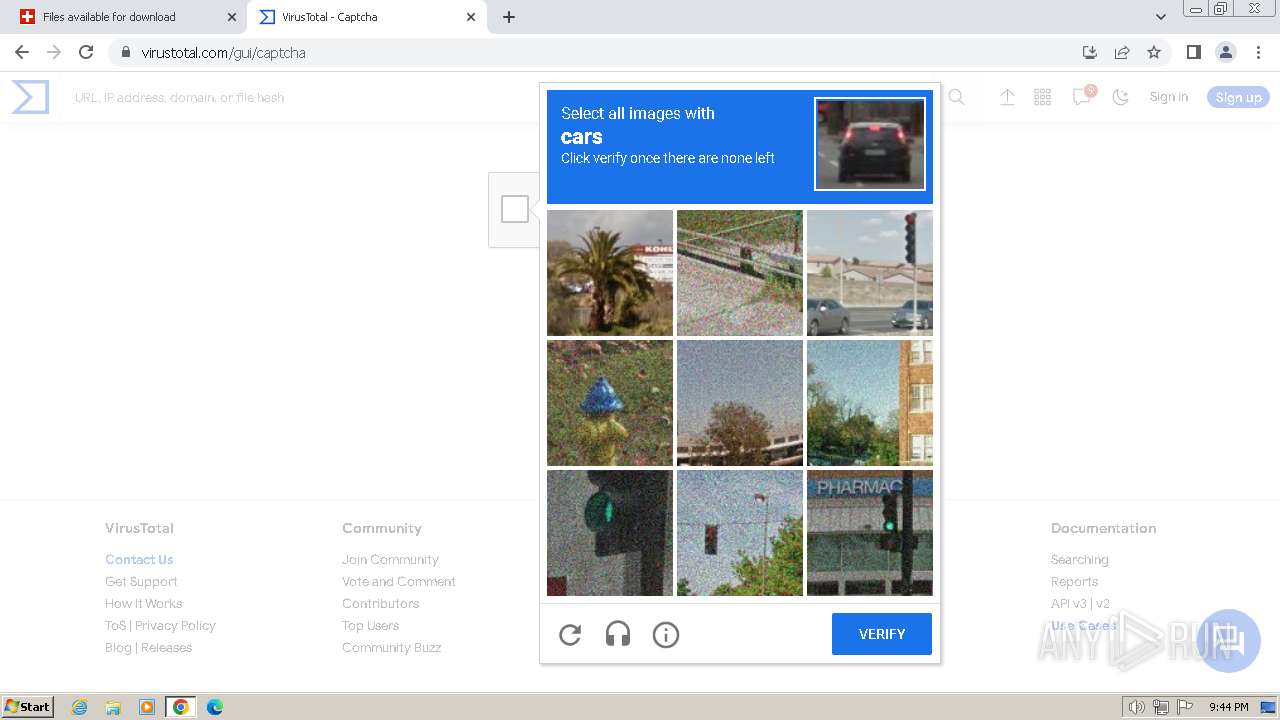Viewport: 1280px width, 720px height.
Task: Go back in browser history
Action: 22,52
